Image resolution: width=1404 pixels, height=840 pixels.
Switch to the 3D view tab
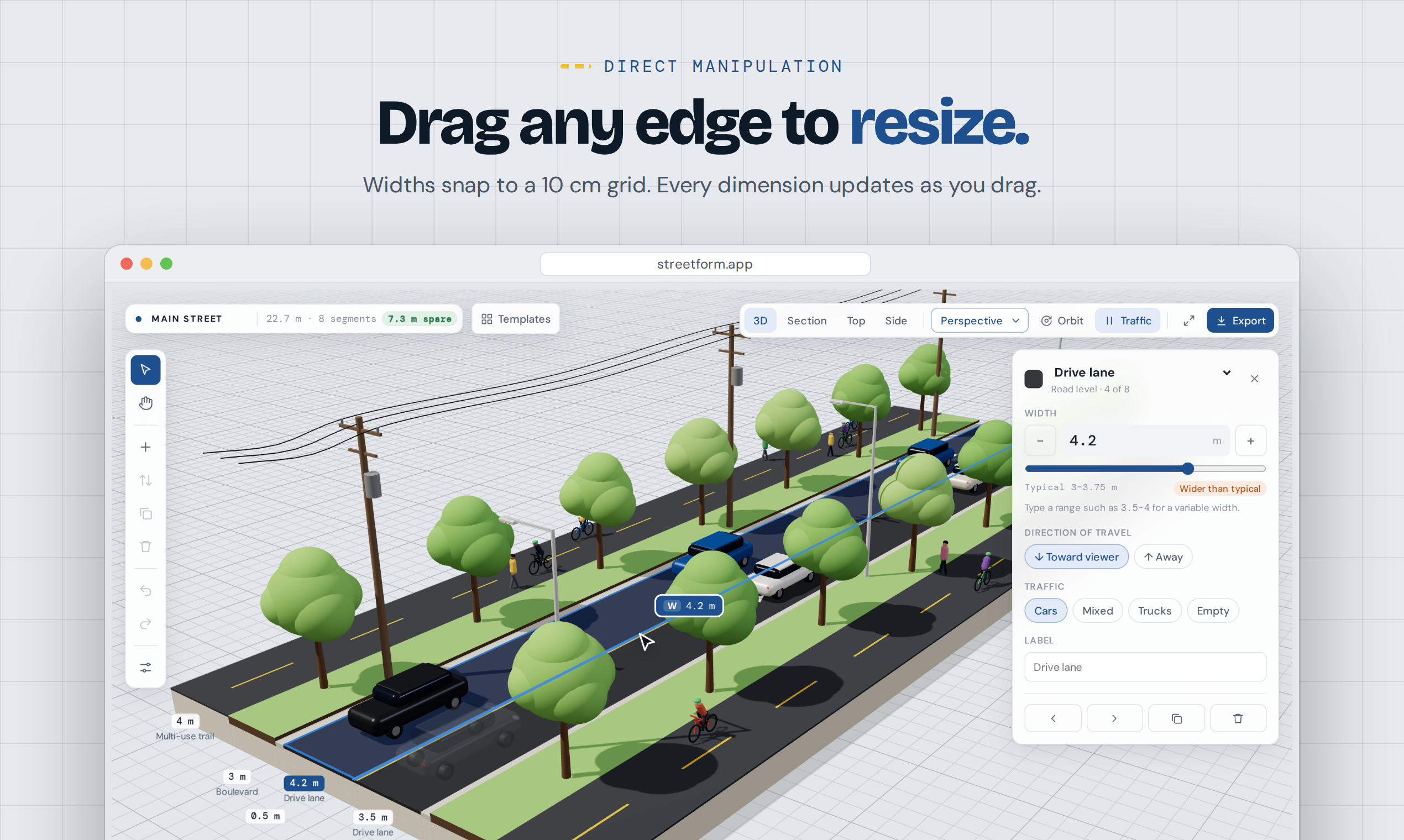coord(760,321)
